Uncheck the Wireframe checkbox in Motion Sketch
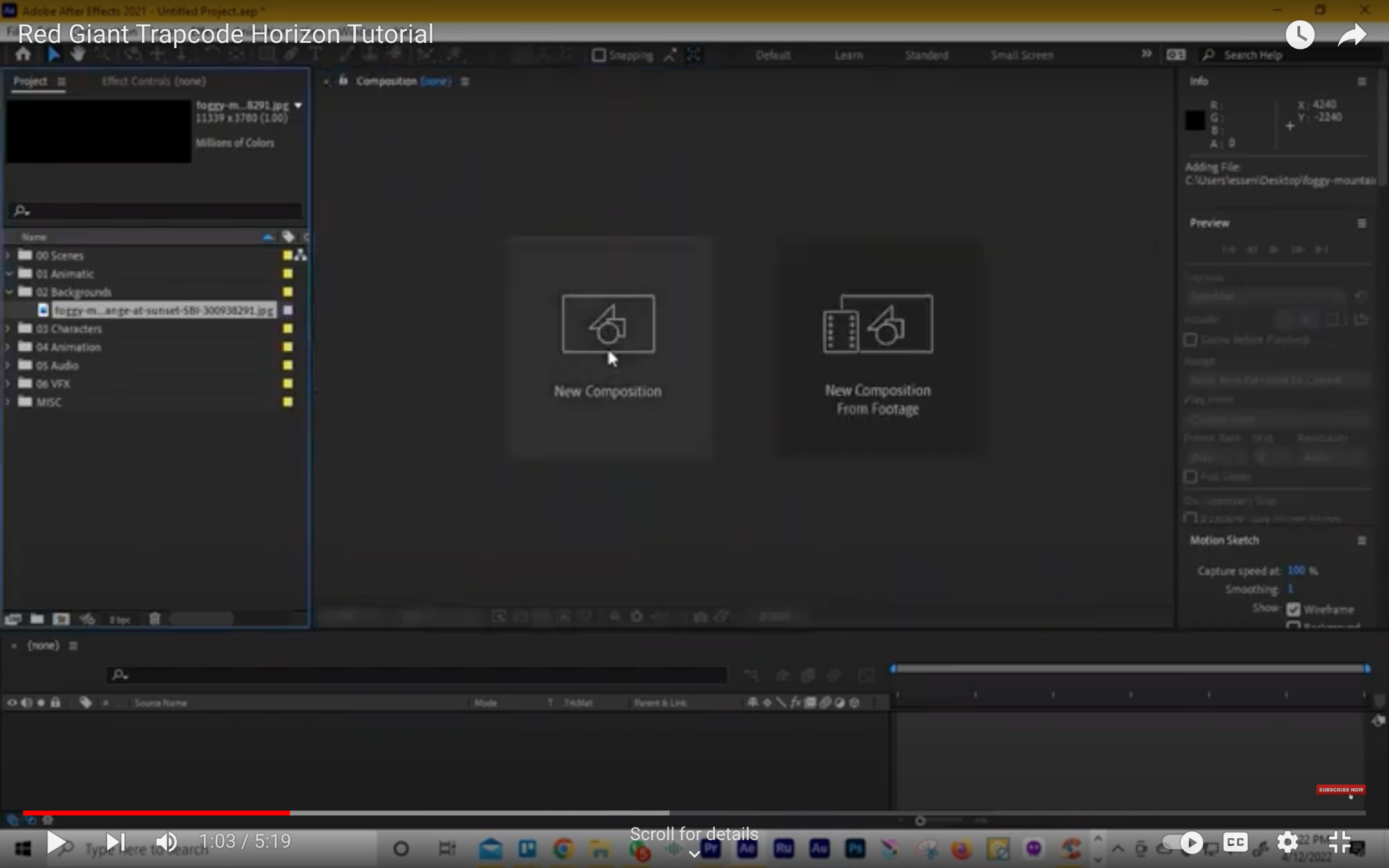This screenshot has height=868, width=1389. (x=1293, y=609)
